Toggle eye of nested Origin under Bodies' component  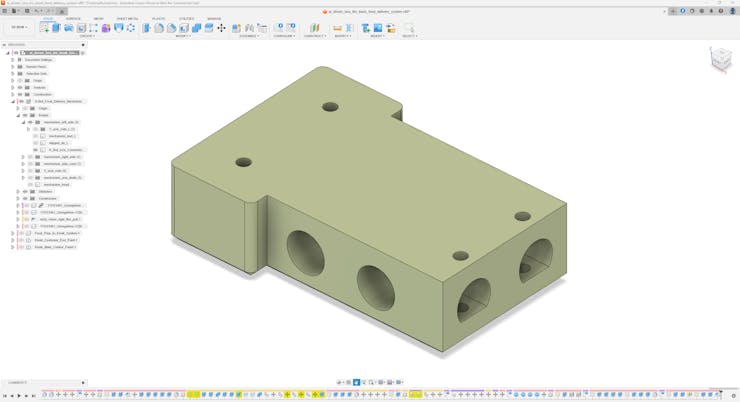pos(25,108)
